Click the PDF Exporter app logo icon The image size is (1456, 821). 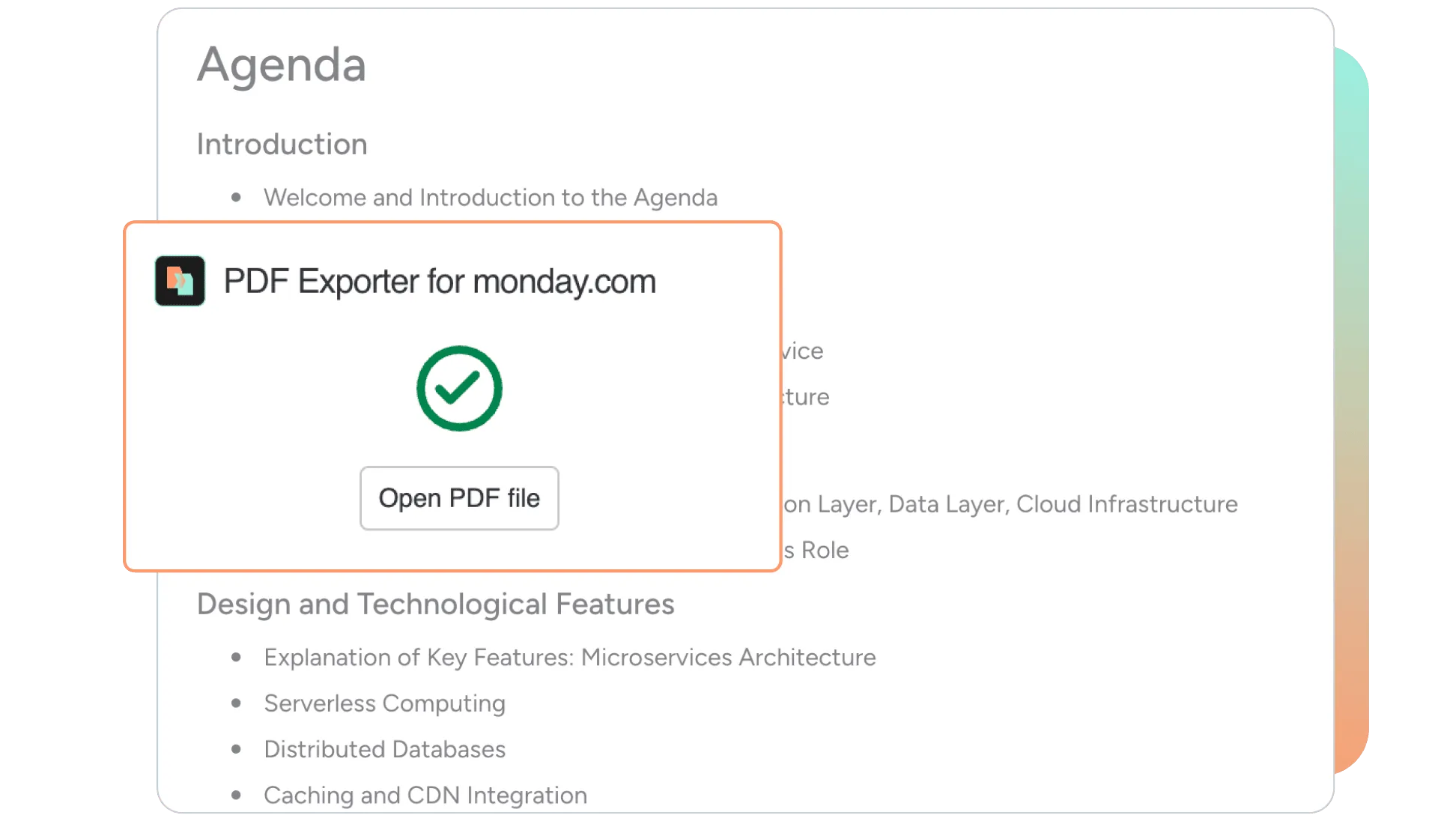point(180,281)
